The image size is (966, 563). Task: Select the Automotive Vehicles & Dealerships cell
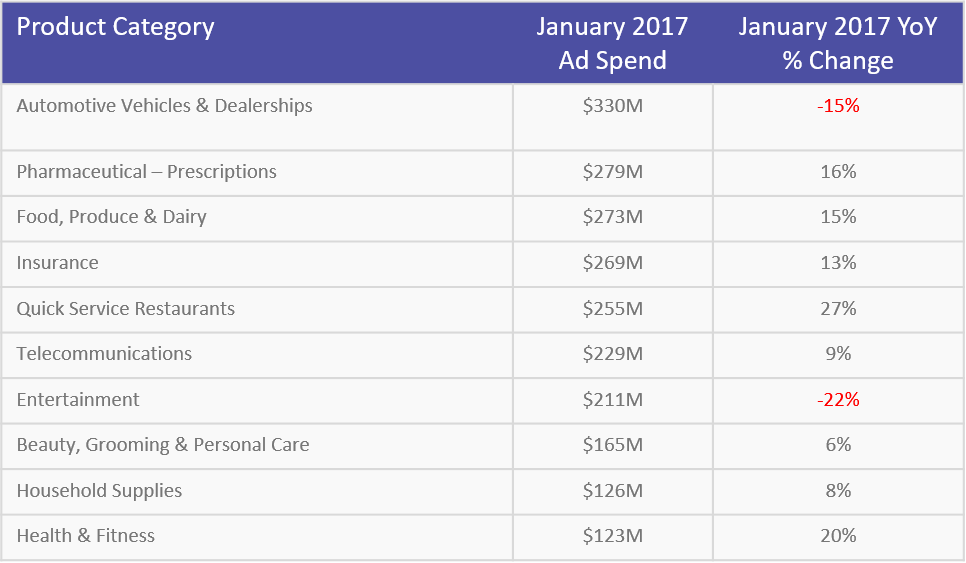pos(165,106)
